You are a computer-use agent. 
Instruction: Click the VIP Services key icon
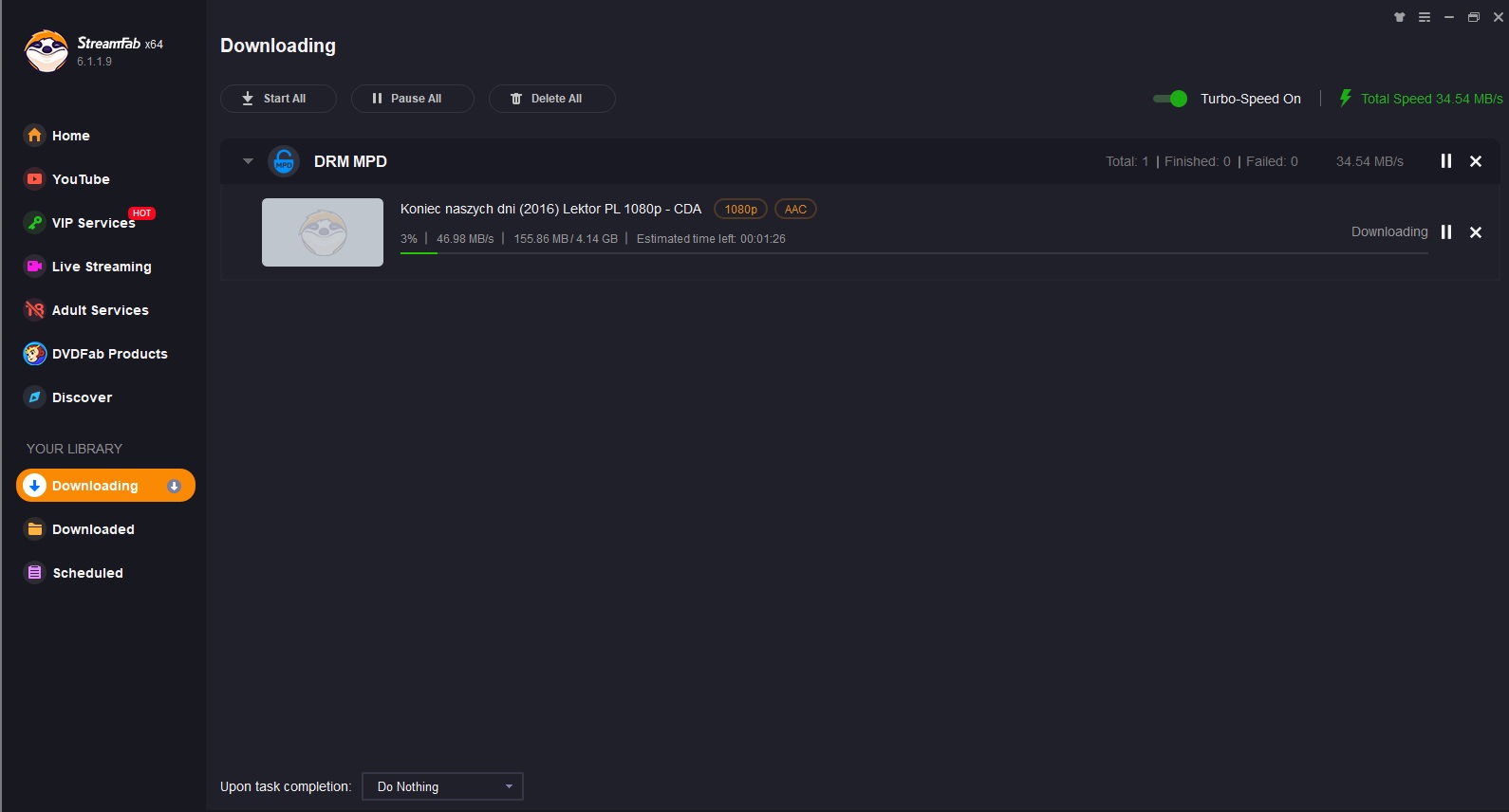pyautogui.click(x=35, y=222)
